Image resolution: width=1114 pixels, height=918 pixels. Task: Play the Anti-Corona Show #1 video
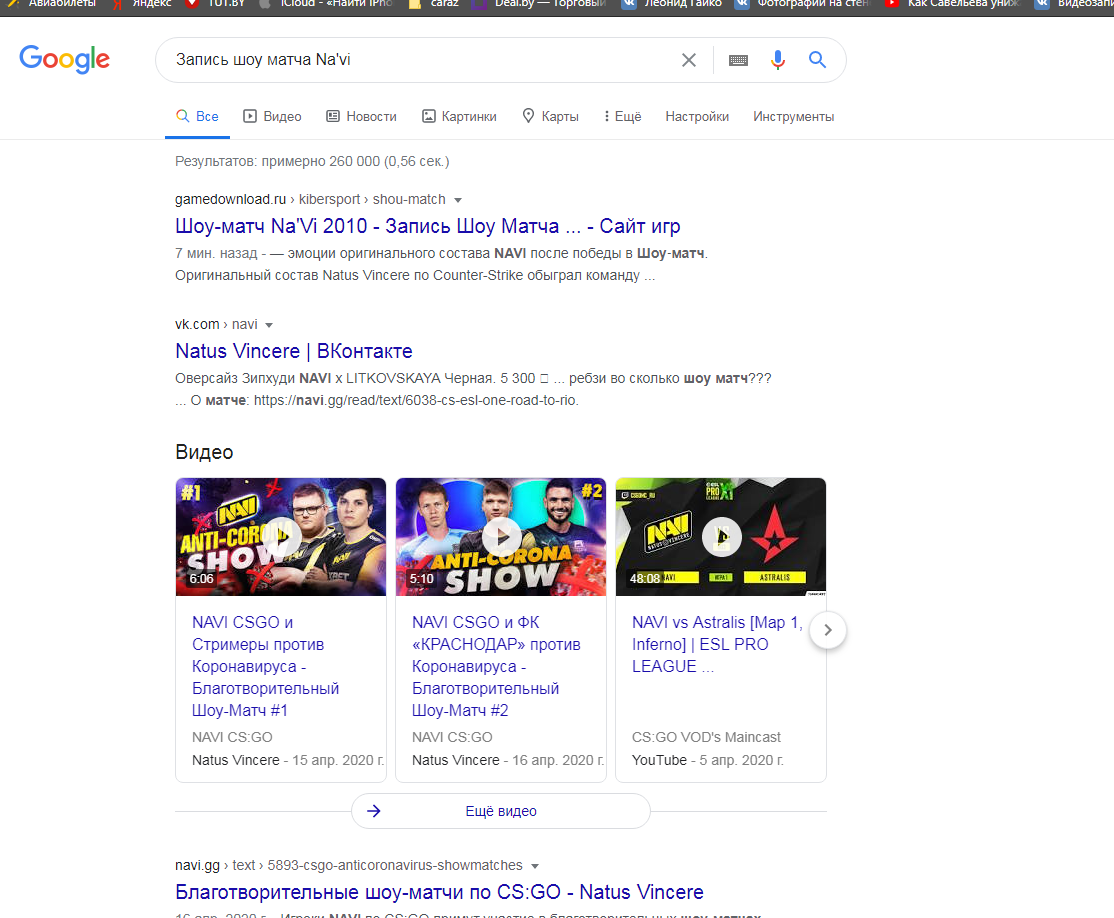pyautogui.click(x=281, y=537)
